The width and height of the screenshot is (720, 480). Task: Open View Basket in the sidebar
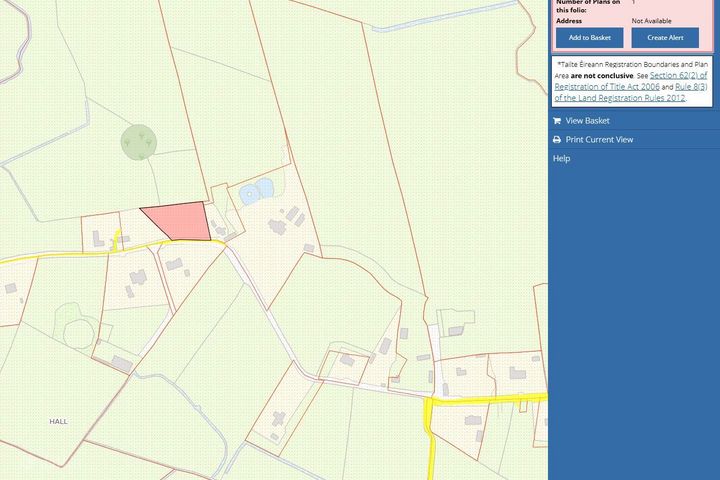point(587,121)
